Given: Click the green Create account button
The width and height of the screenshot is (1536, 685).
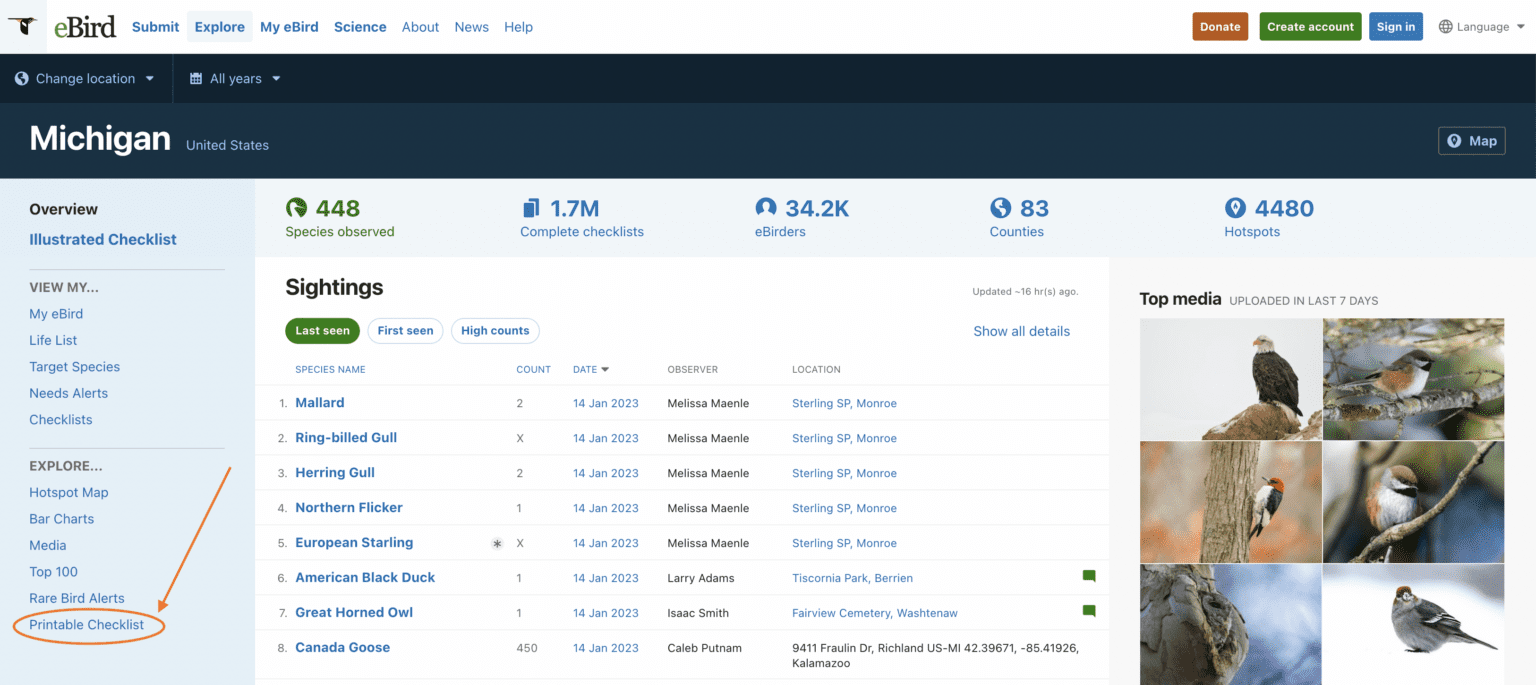Looking at the screenshot, I should [x=1310, y=27].
